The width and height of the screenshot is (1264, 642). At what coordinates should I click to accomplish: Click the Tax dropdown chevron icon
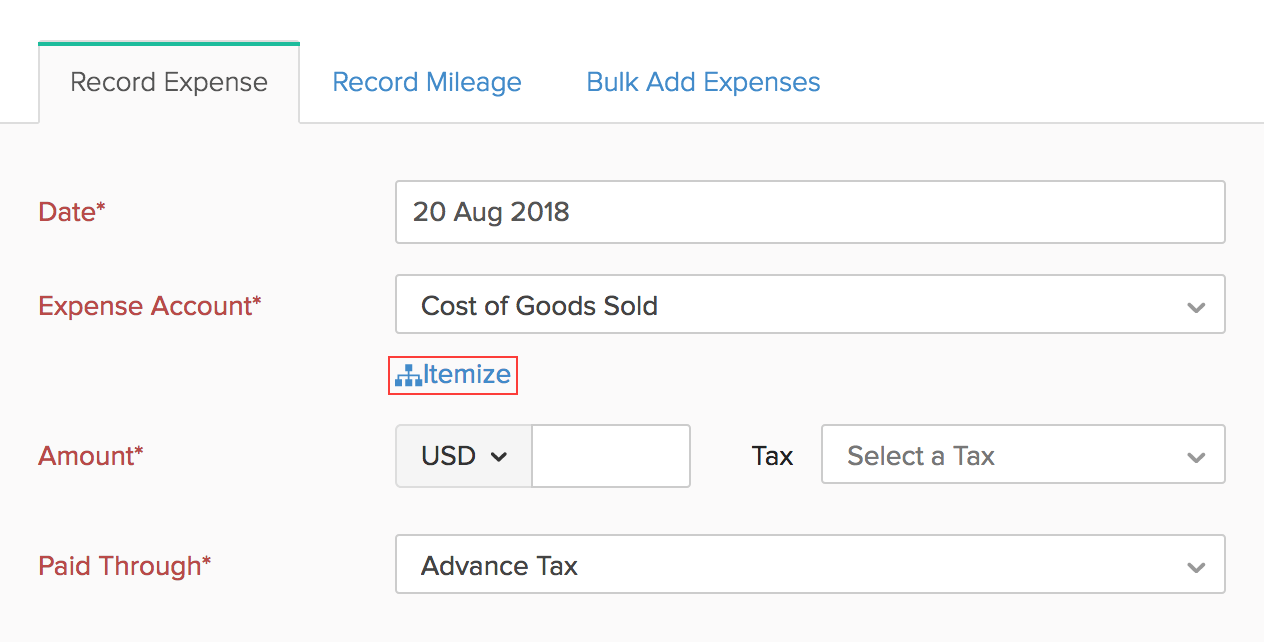tap(1196, 455)
